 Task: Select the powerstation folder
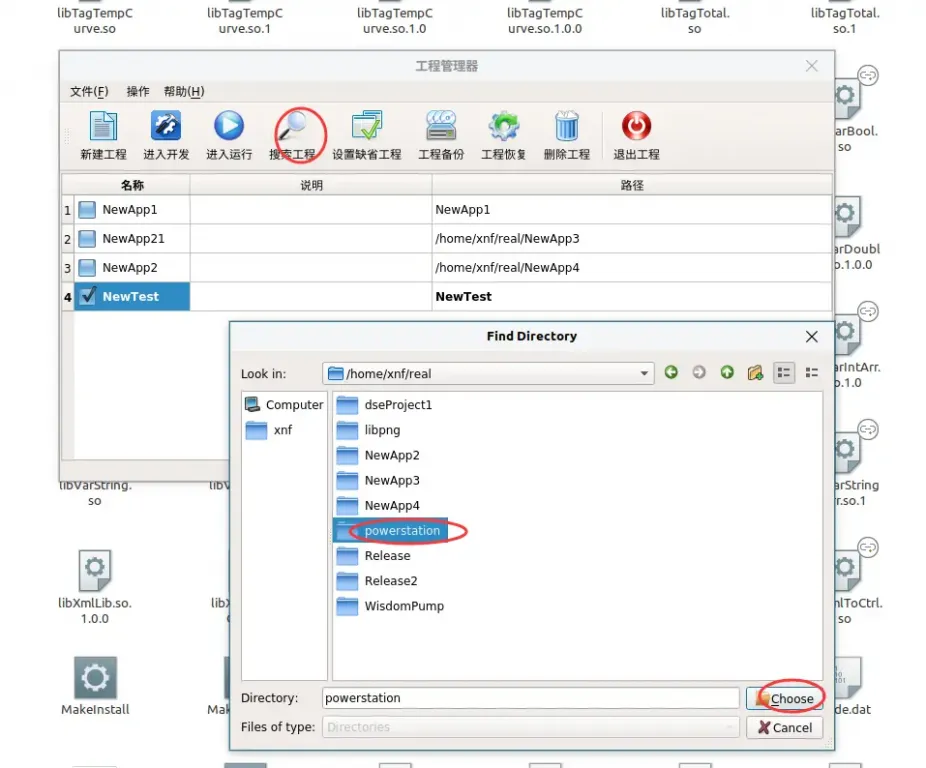coord(390,531)
